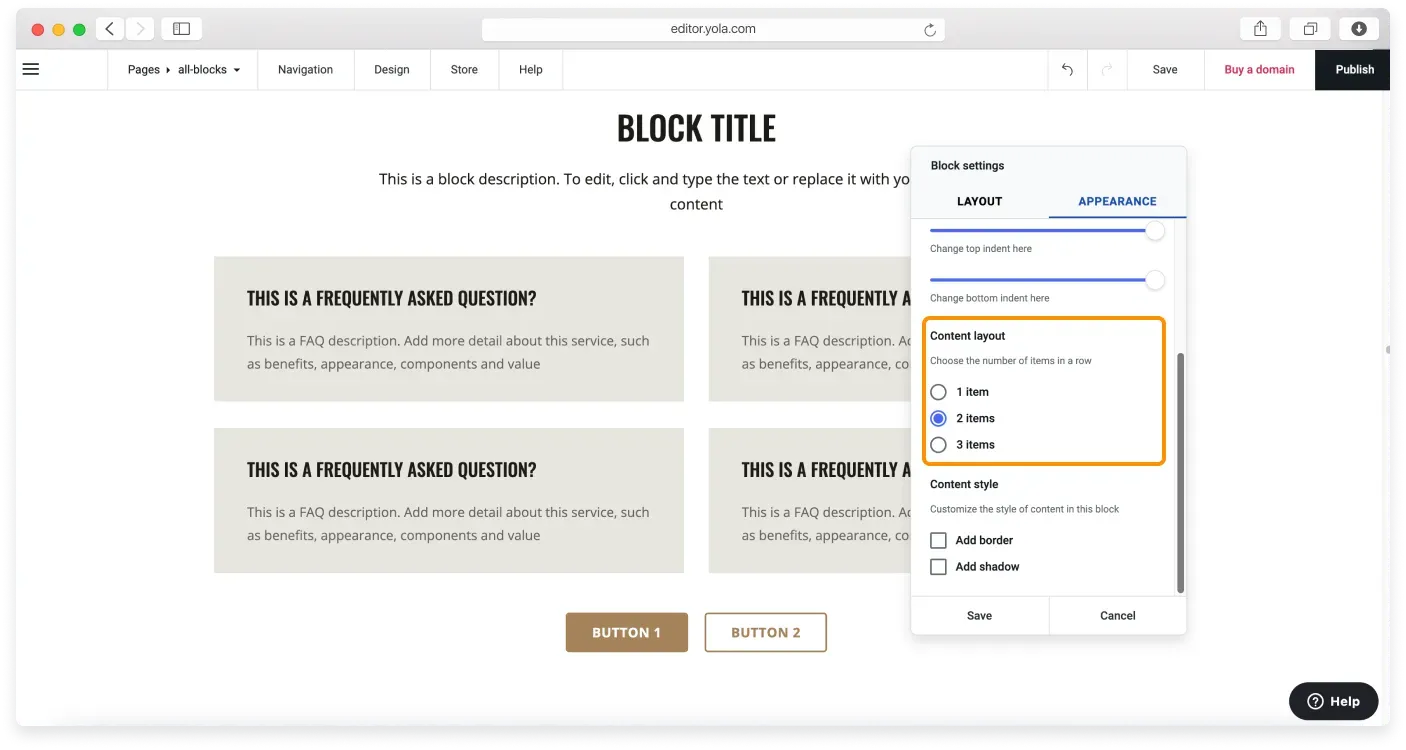
Task: Toggle the Safari sidebar icon
Action: point(181,29)
